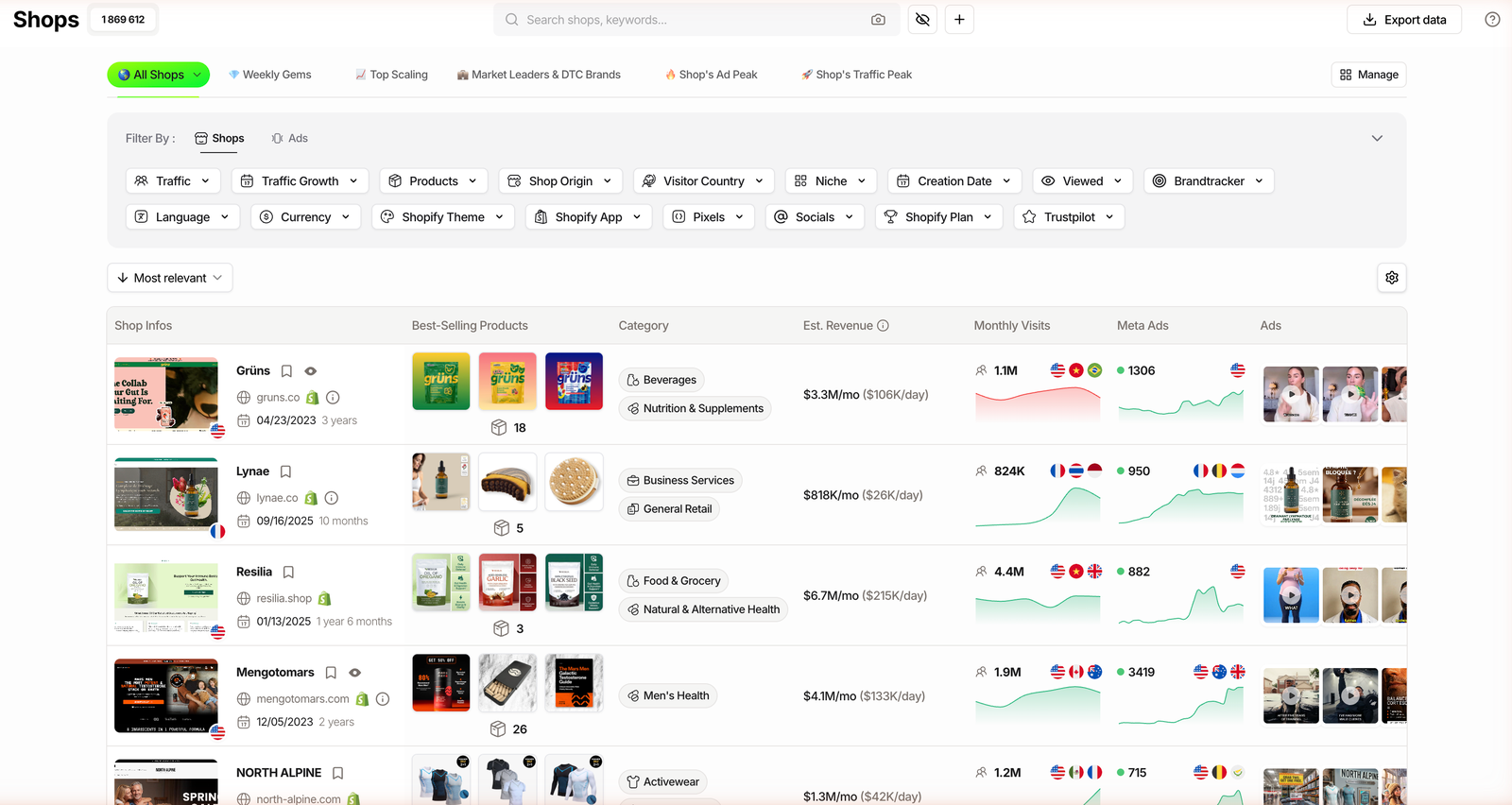Switch filter mode to Shops
The height and width of the screenshot is (805, 1512).
point(219,139)
